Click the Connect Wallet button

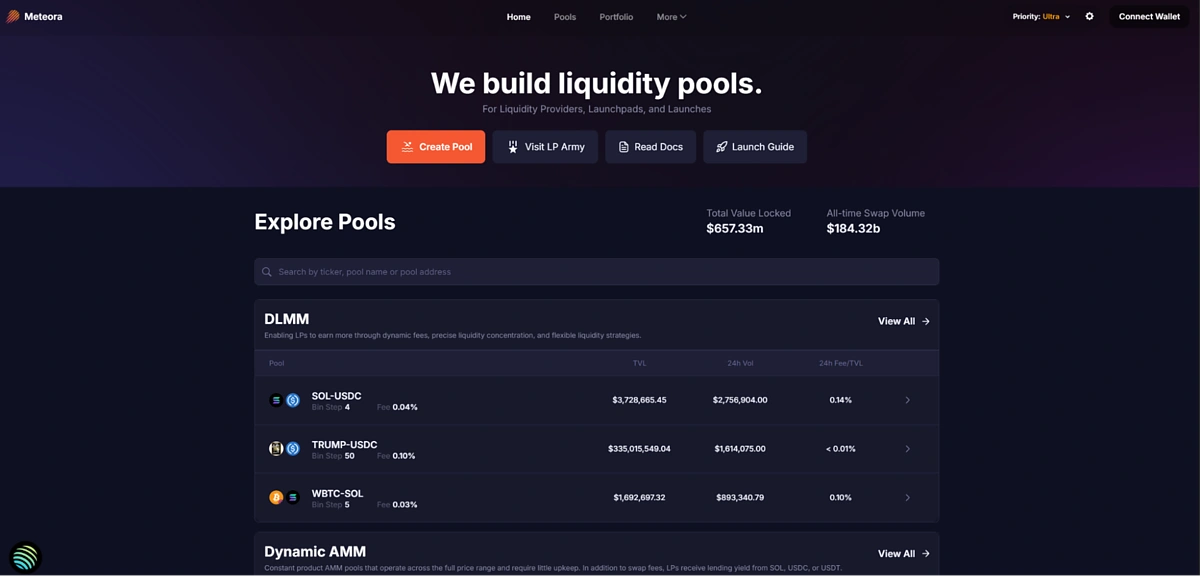1149,17
